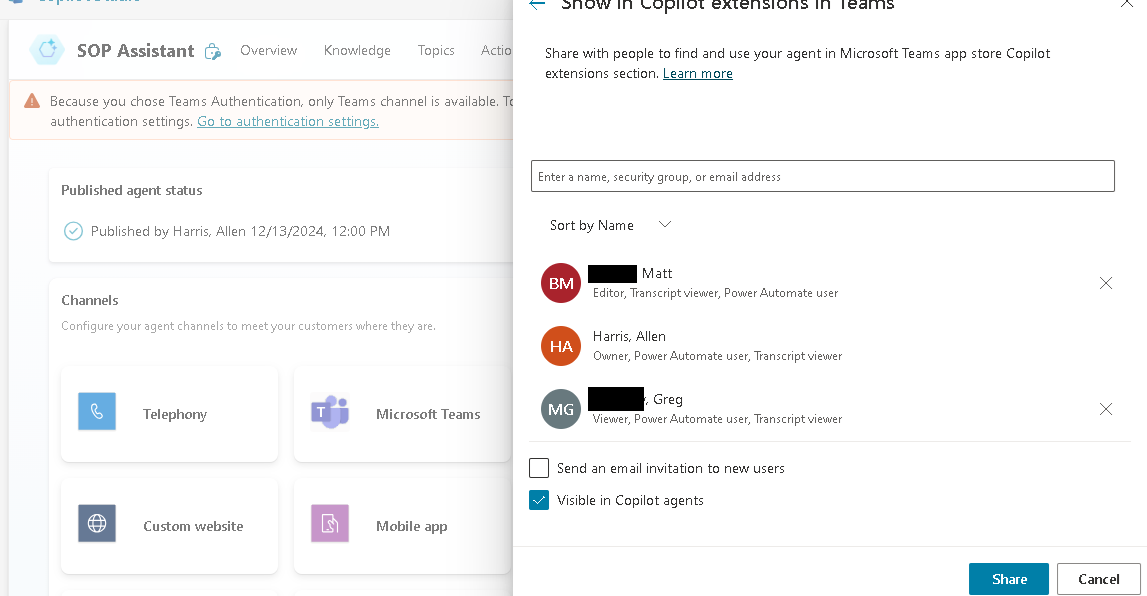Click Published by Harris, Allen status text
This screenshot has height=596, width=1147.
coord(240,231)
